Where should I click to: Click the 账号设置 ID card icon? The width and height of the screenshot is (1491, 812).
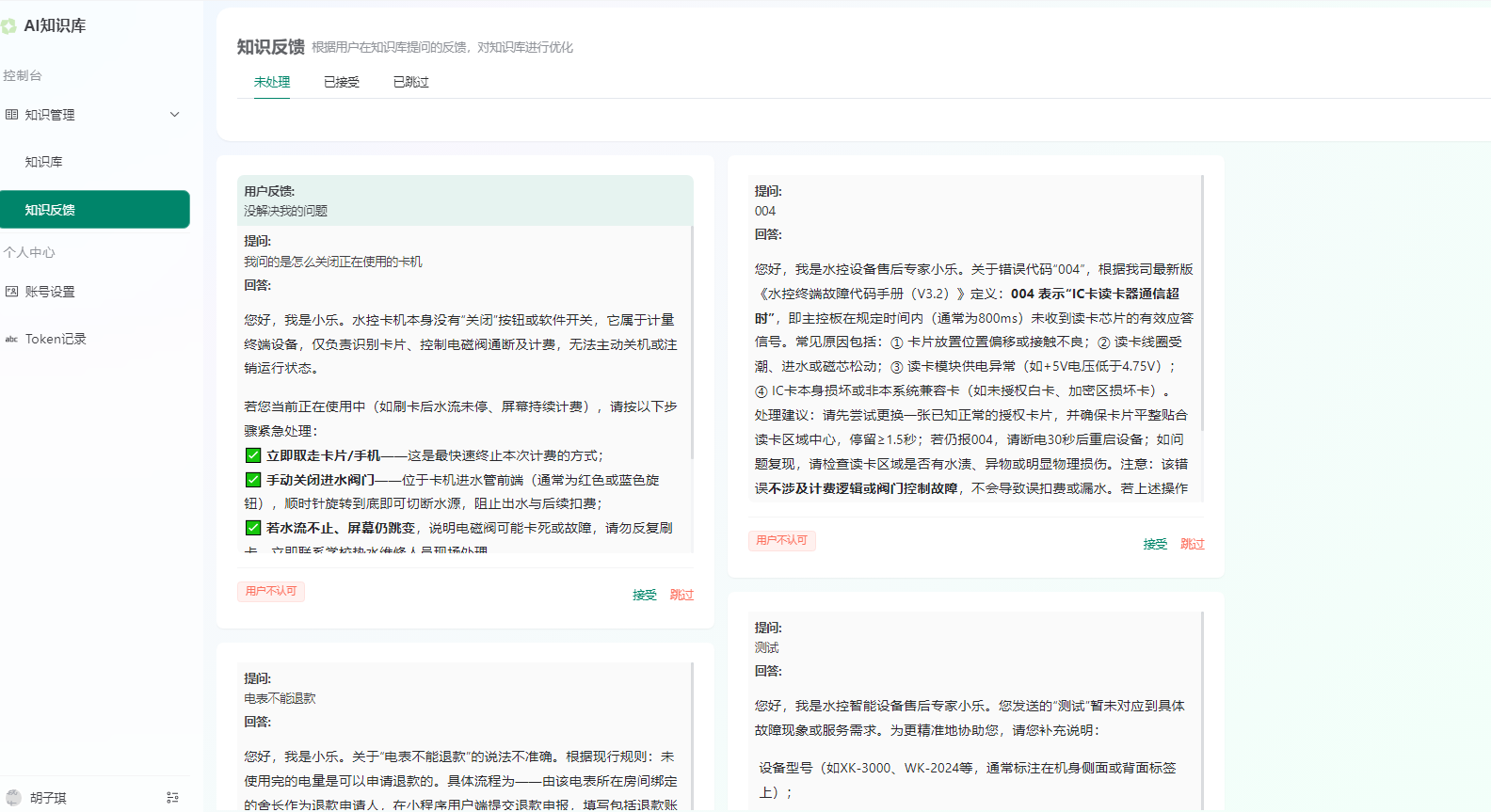[x=11, y=292]
